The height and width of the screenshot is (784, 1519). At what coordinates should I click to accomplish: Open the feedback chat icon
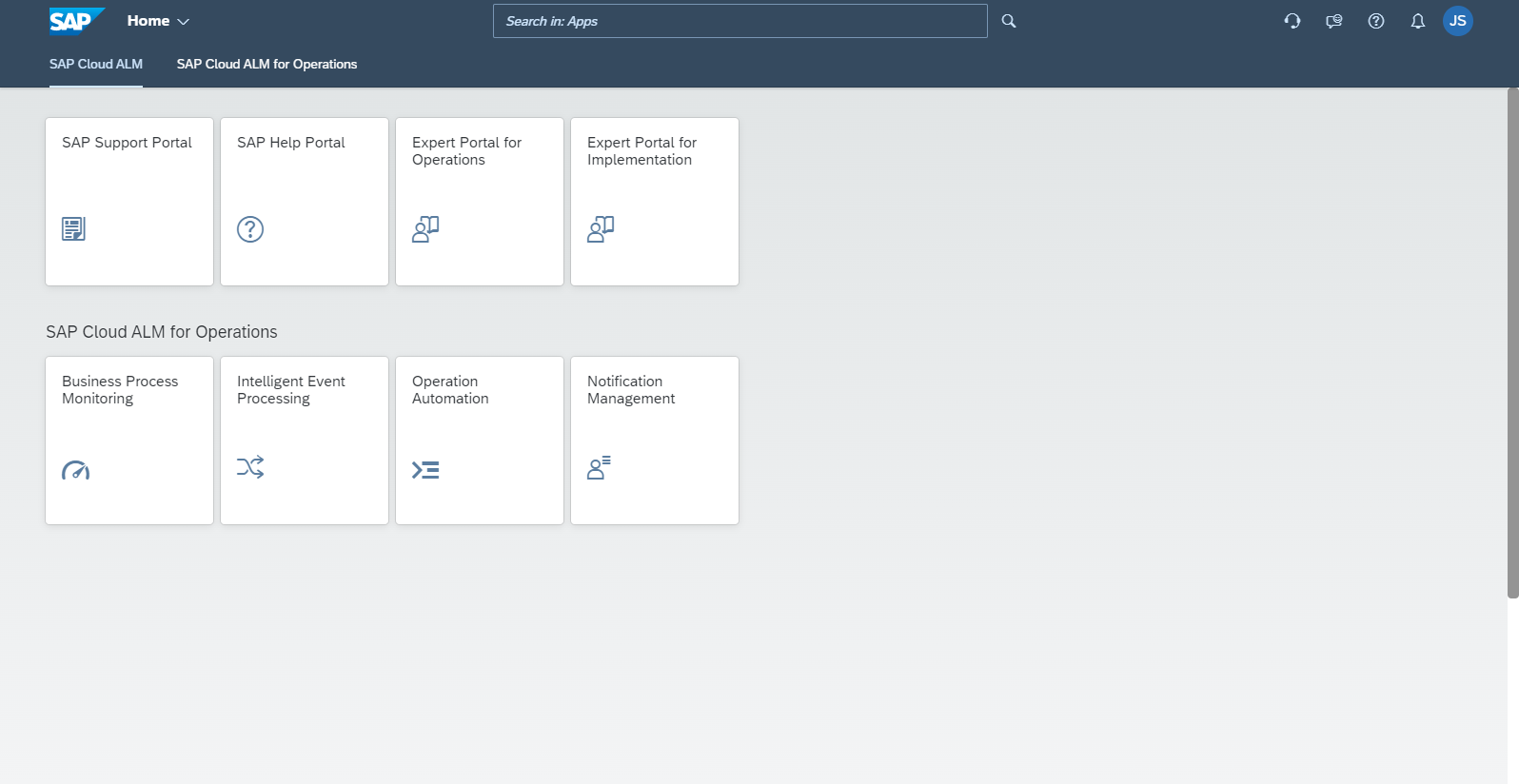[x=1333, y=21]
